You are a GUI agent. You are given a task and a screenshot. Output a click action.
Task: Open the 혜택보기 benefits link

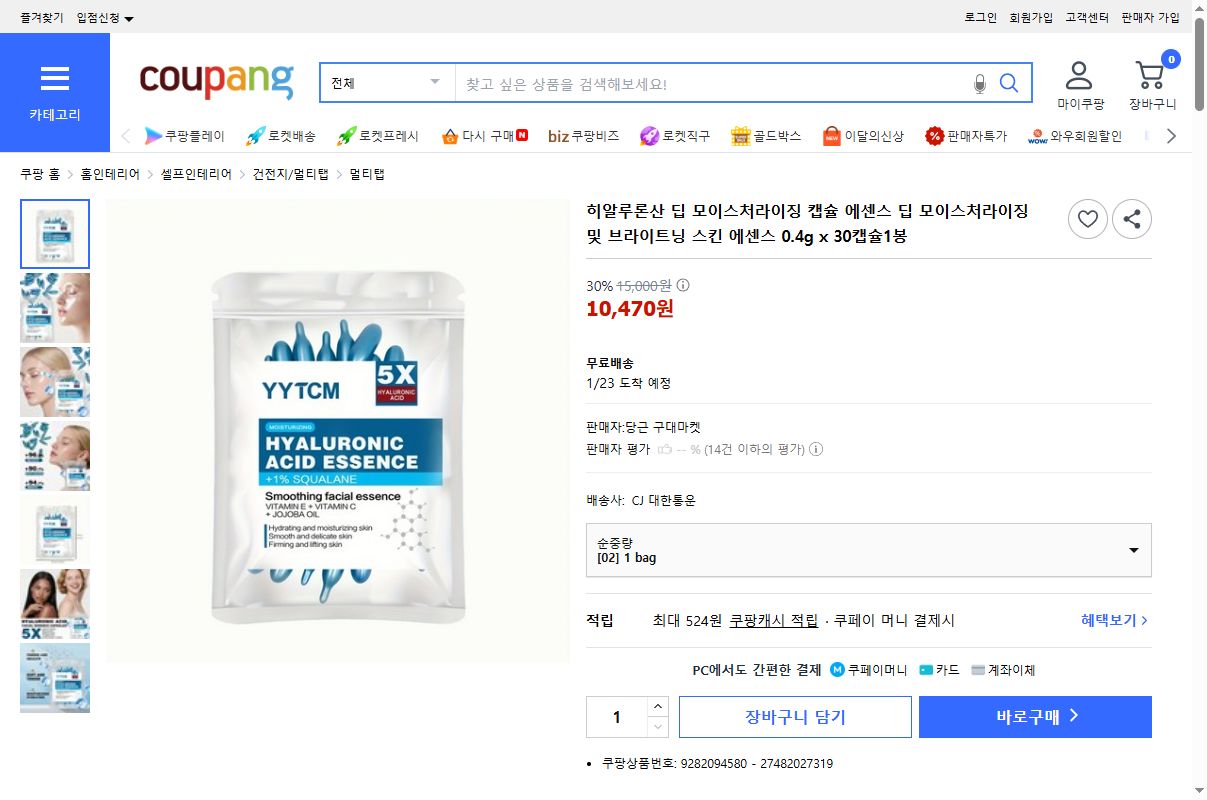point(1108,620)
